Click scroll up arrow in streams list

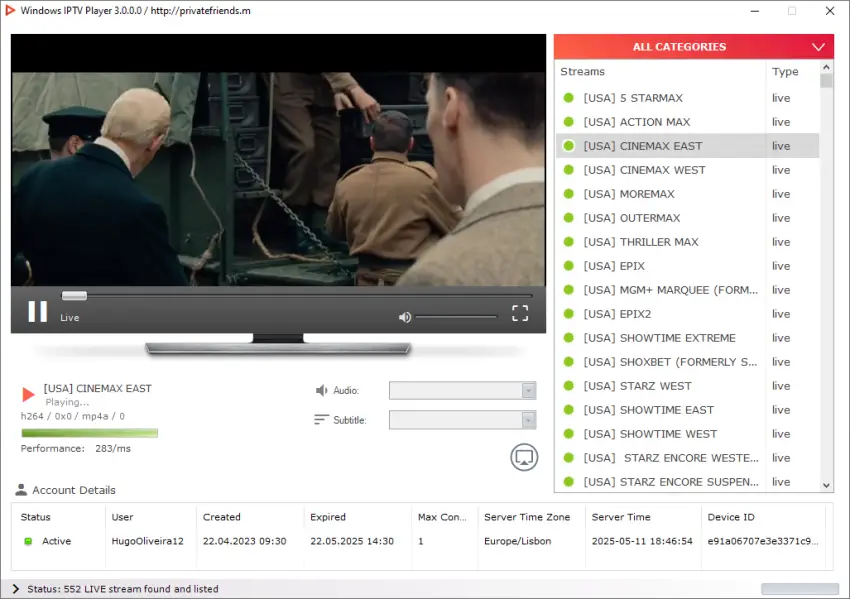[826, 67]
